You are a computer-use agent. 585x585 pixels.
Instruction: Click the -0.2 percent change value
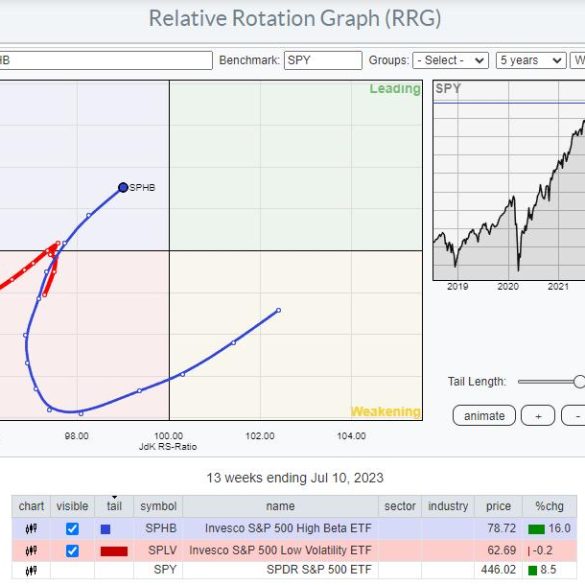(542, 550)
